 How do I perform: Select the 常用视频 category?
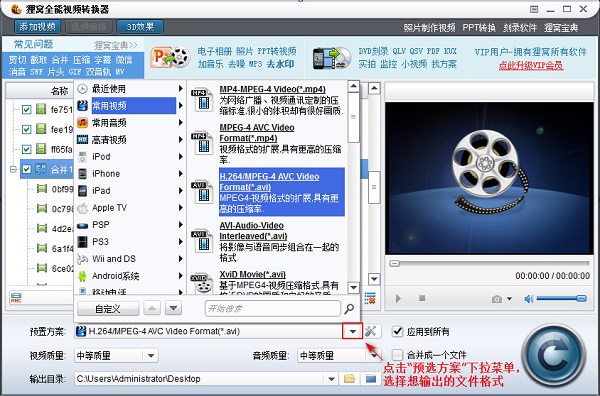pyautogui.click(x=129, y=106)
